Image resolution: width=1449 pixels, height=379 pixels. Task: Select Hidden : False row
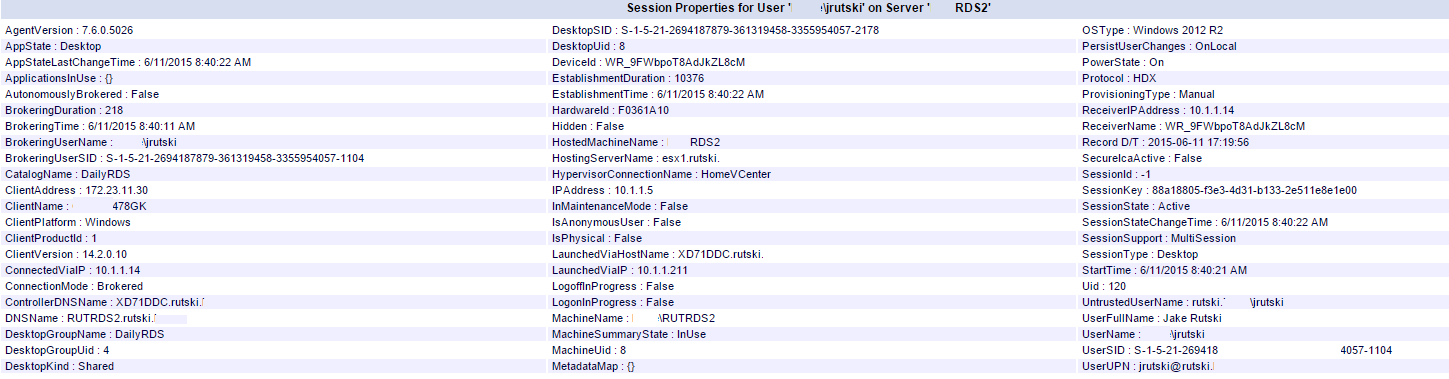[588, 126]
